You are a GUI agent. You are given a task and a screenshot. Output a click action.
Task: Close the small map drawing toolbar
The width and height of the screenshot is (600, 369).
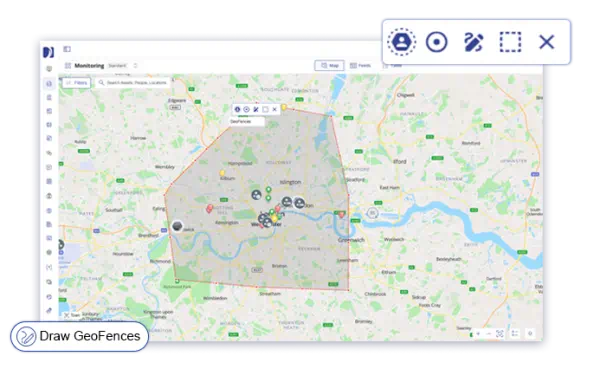tap(274, 109)
